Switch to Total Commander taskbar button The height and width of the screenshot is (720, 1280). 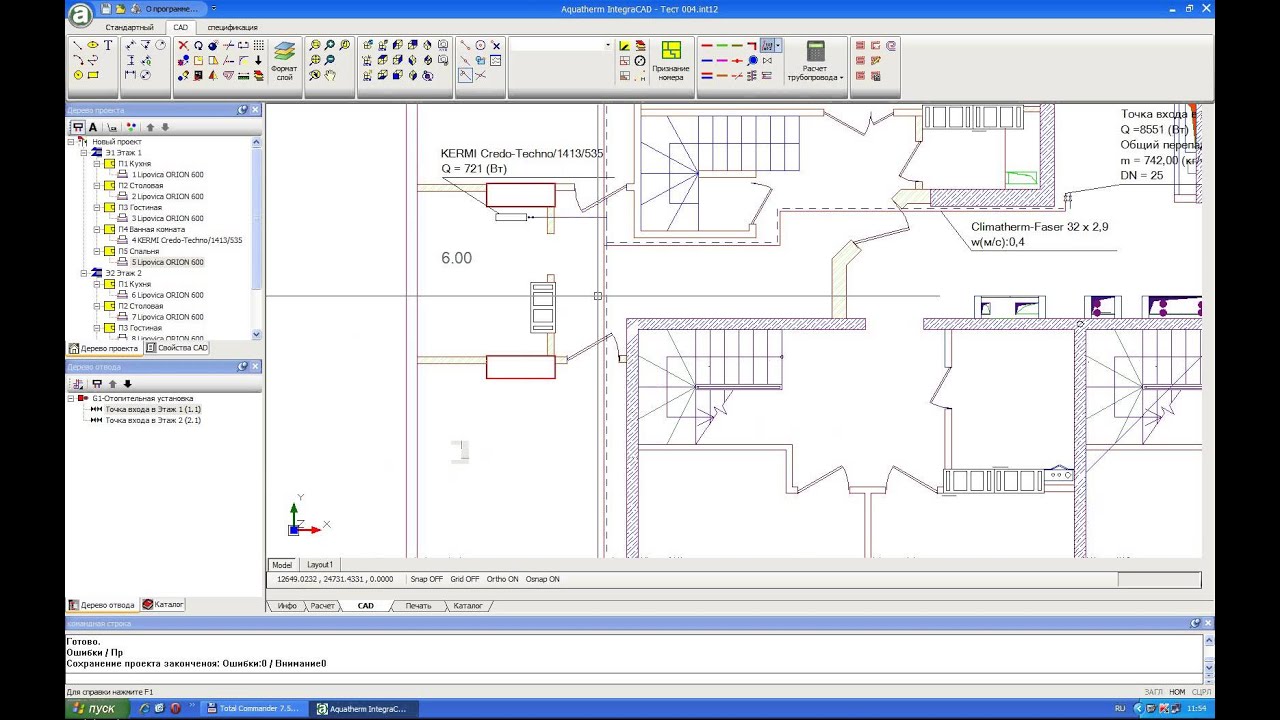(x=252, y=708)
